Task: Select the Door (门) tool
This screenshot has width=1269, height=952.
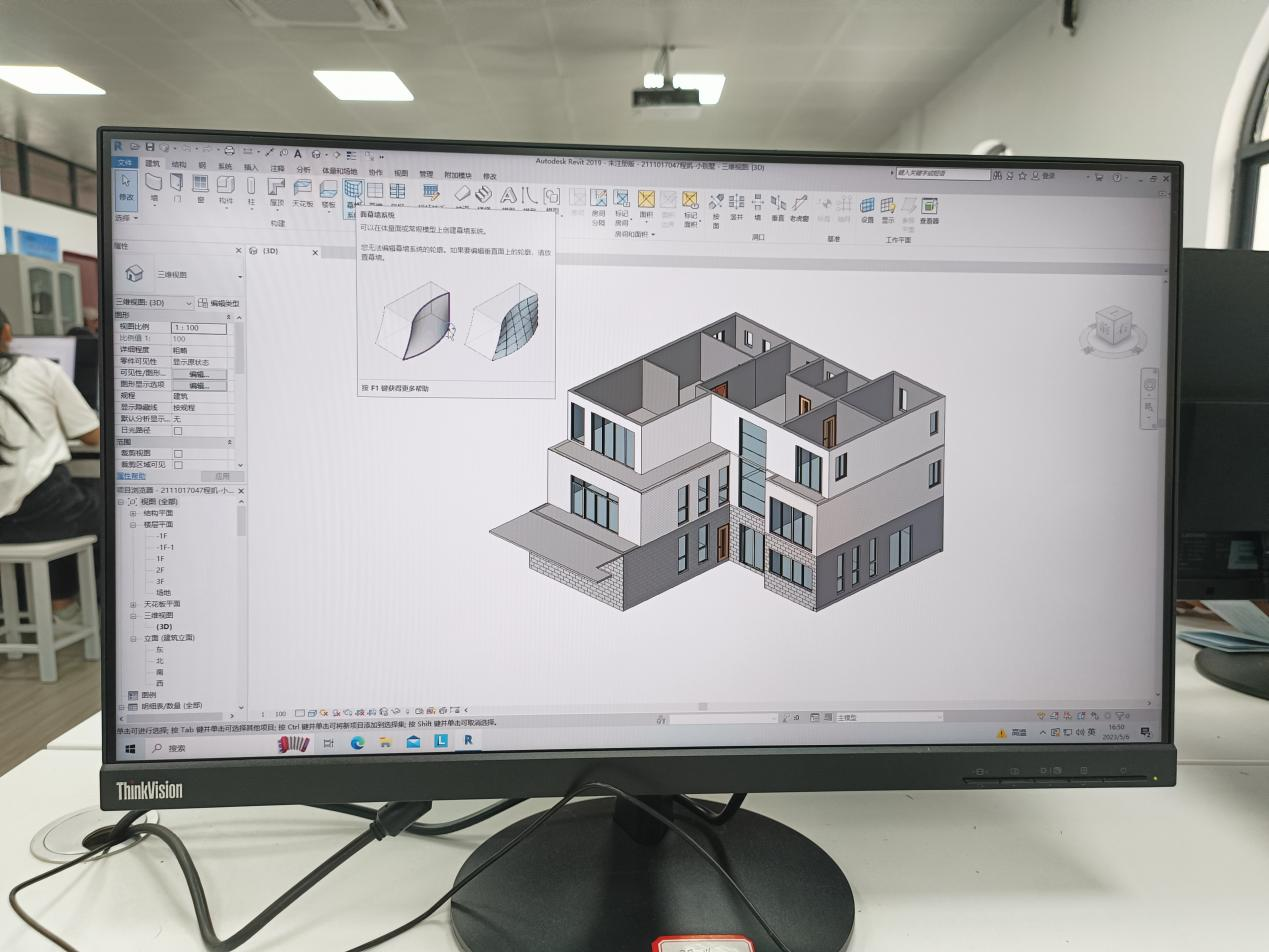Action: coord(177,187)
